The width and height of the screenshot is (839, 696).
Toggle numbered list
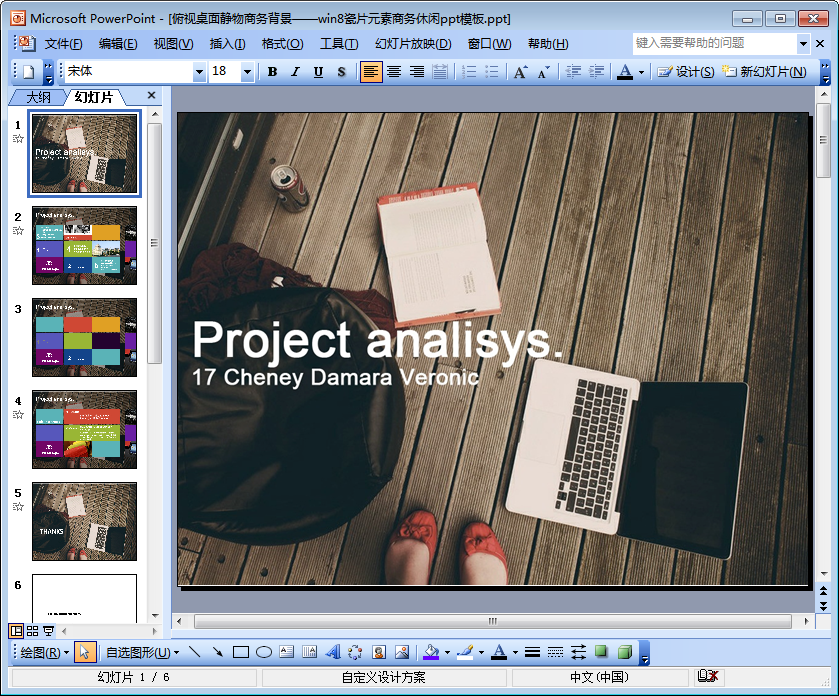[x=469, y=72]
